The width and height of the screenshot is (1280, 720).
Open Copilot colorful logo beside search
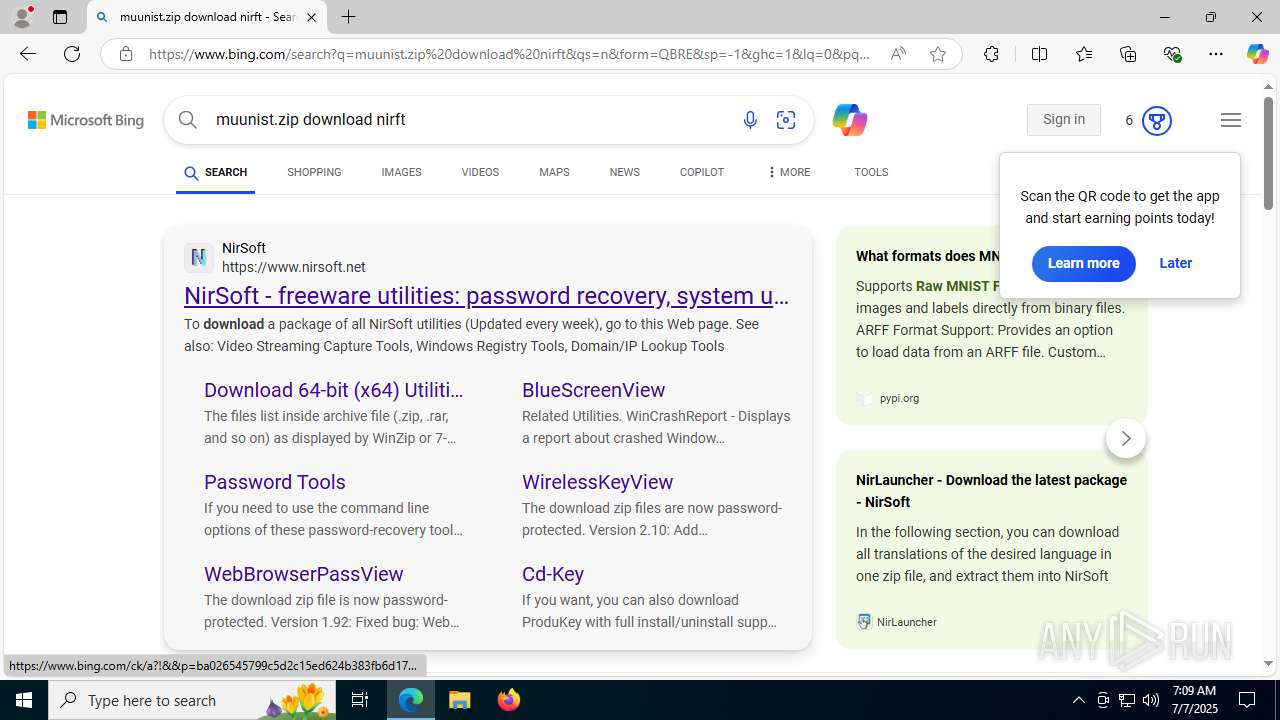click(849, 120)
